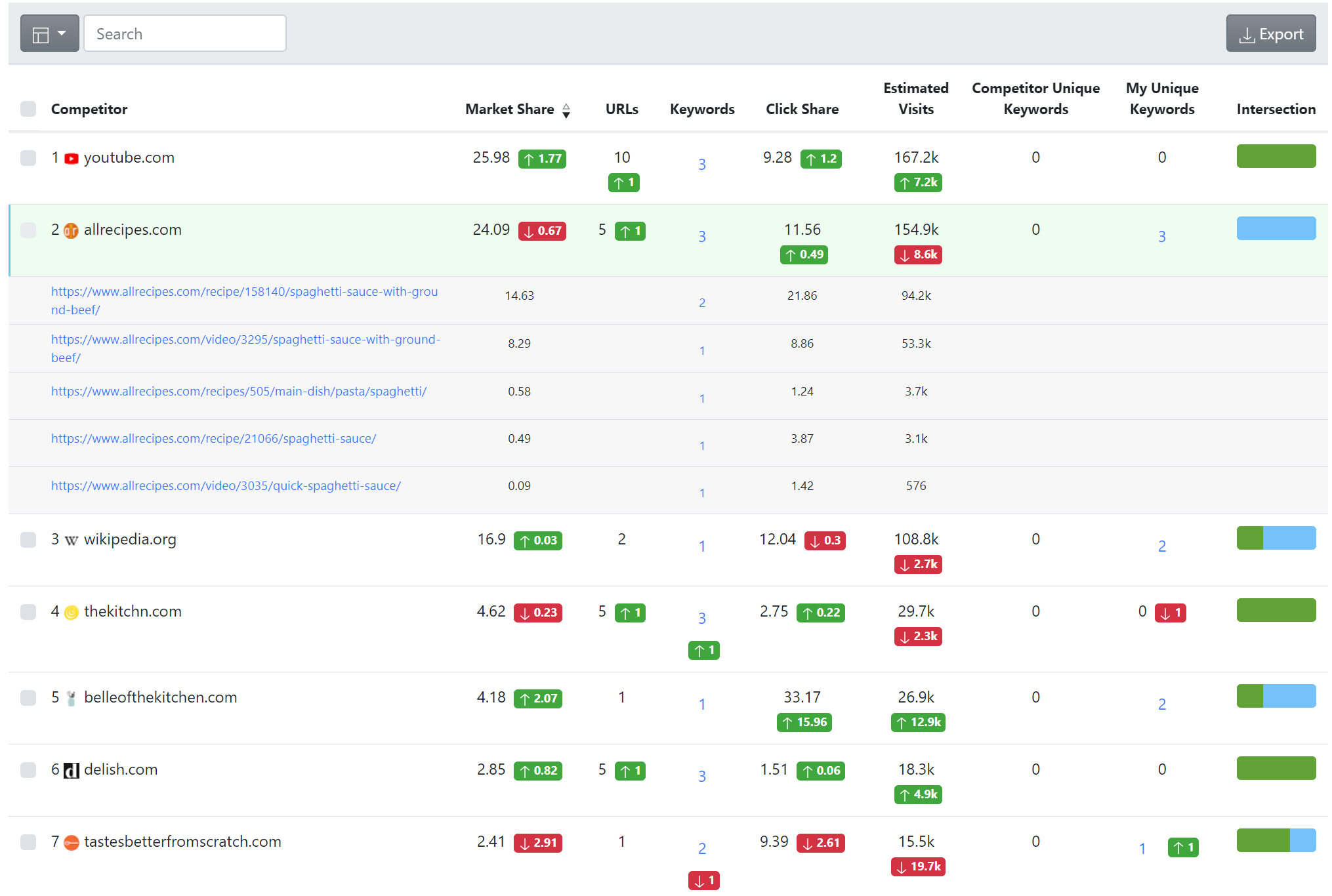Click the URLs column header

pyautogui.click(x=622, y=109)
